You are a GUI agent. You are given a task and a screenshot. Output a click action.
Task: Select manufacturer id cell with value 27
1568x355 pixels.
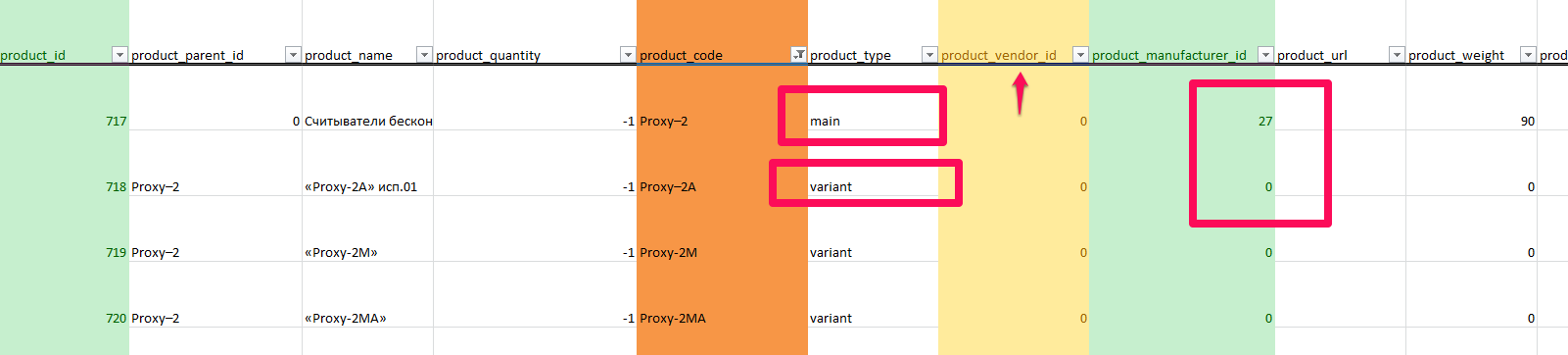point(1181,121)
